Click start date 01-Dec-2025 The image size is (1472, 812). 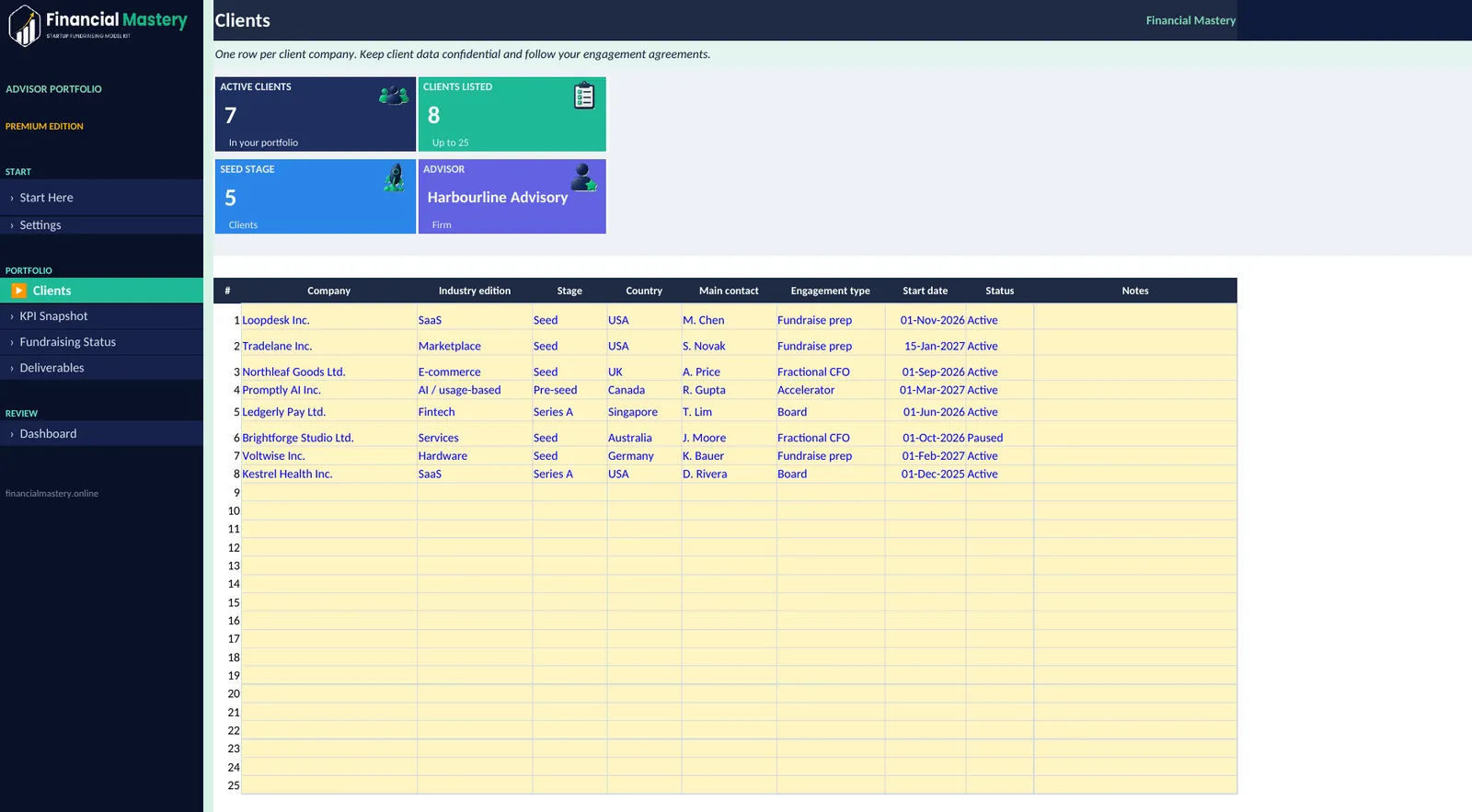pos(926,475)
